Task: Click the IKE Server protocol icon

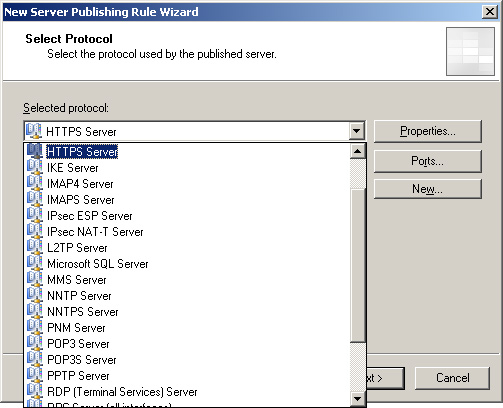Action: click(x=35, y=167)
